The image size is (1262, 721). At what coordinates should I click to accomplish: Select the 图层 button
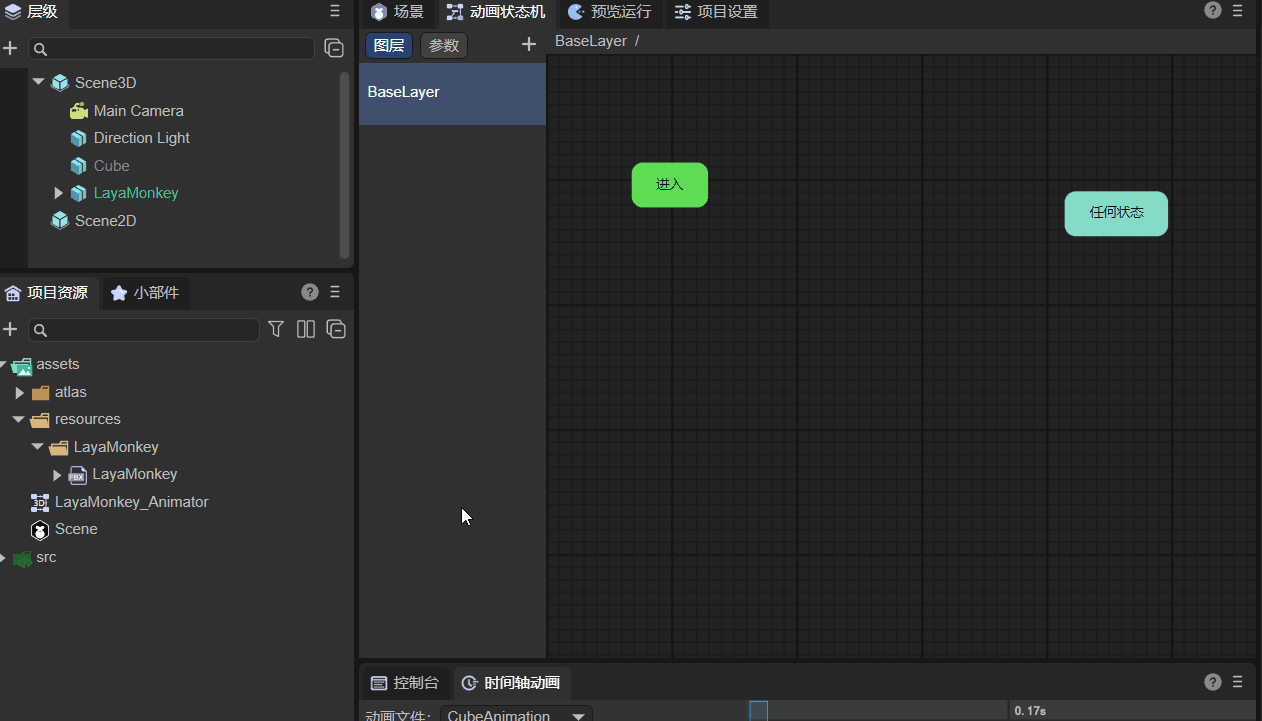(x=388, y=45)
